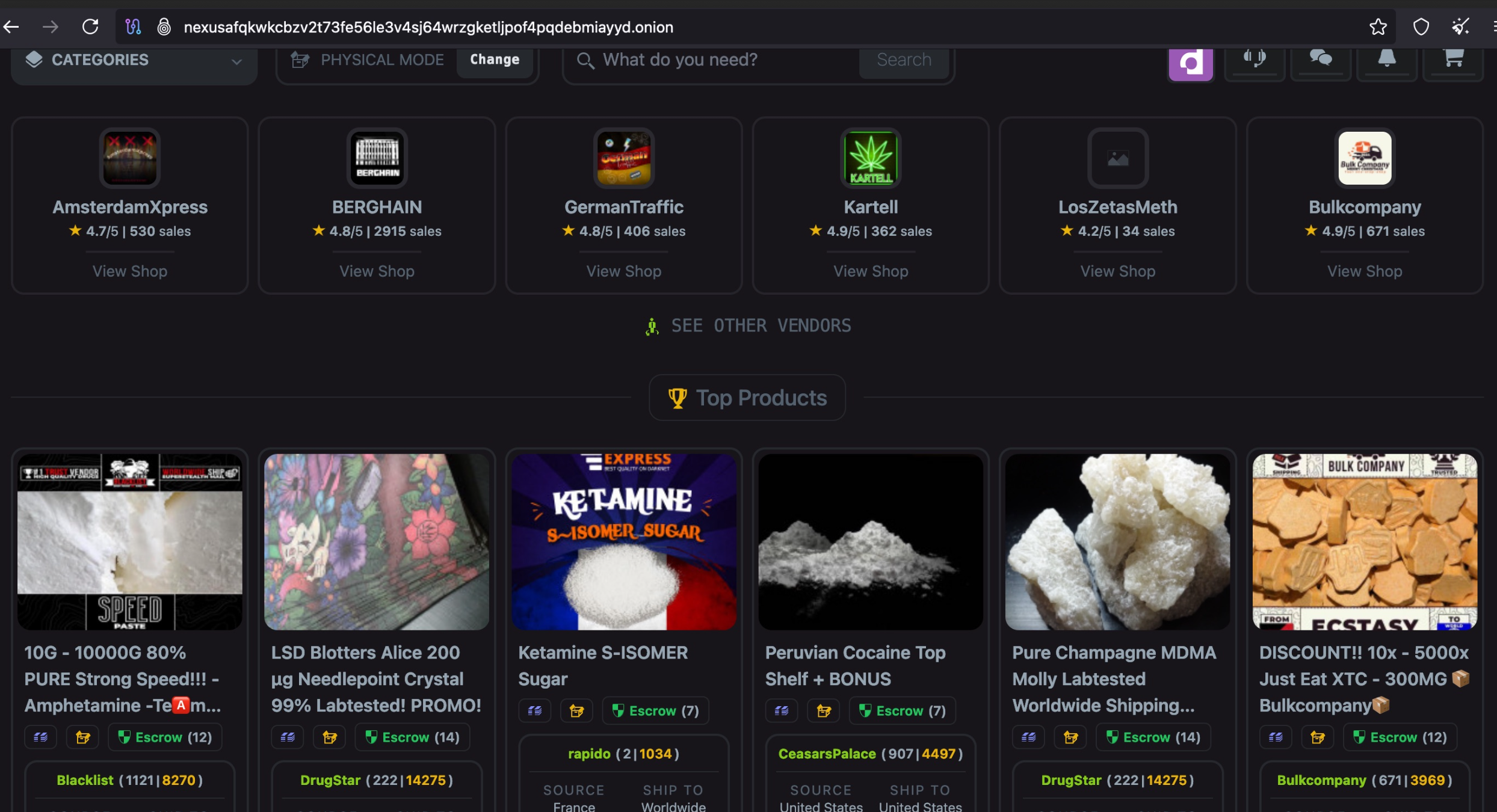Click the yellow package icon on the LSD listing
This screenshot has height=812, width=1497.
330,737
